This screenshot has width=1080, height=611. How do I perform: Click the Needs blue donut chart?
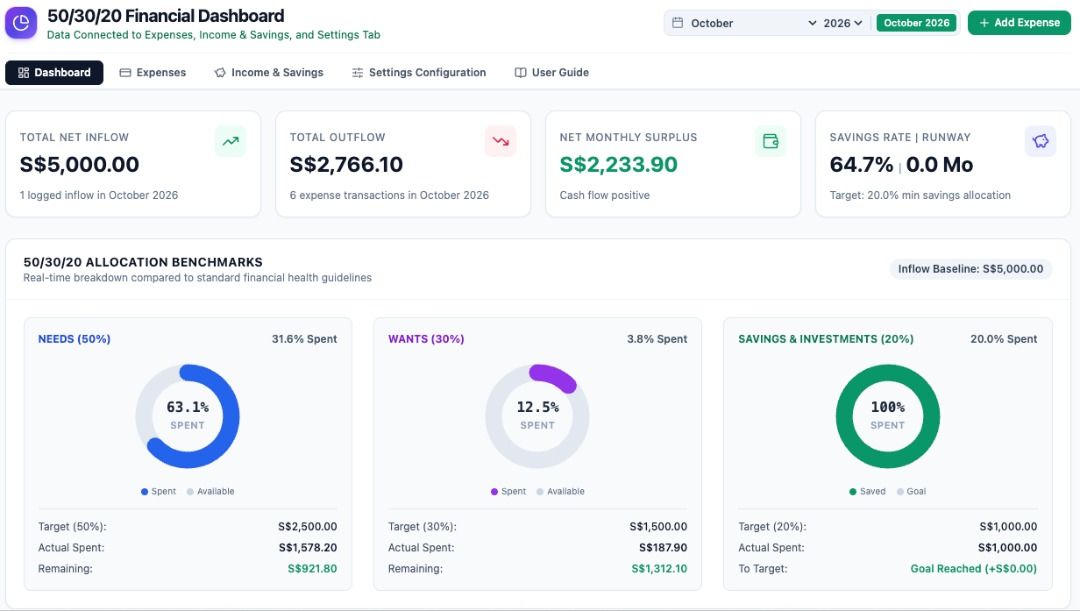coord(187,416)
